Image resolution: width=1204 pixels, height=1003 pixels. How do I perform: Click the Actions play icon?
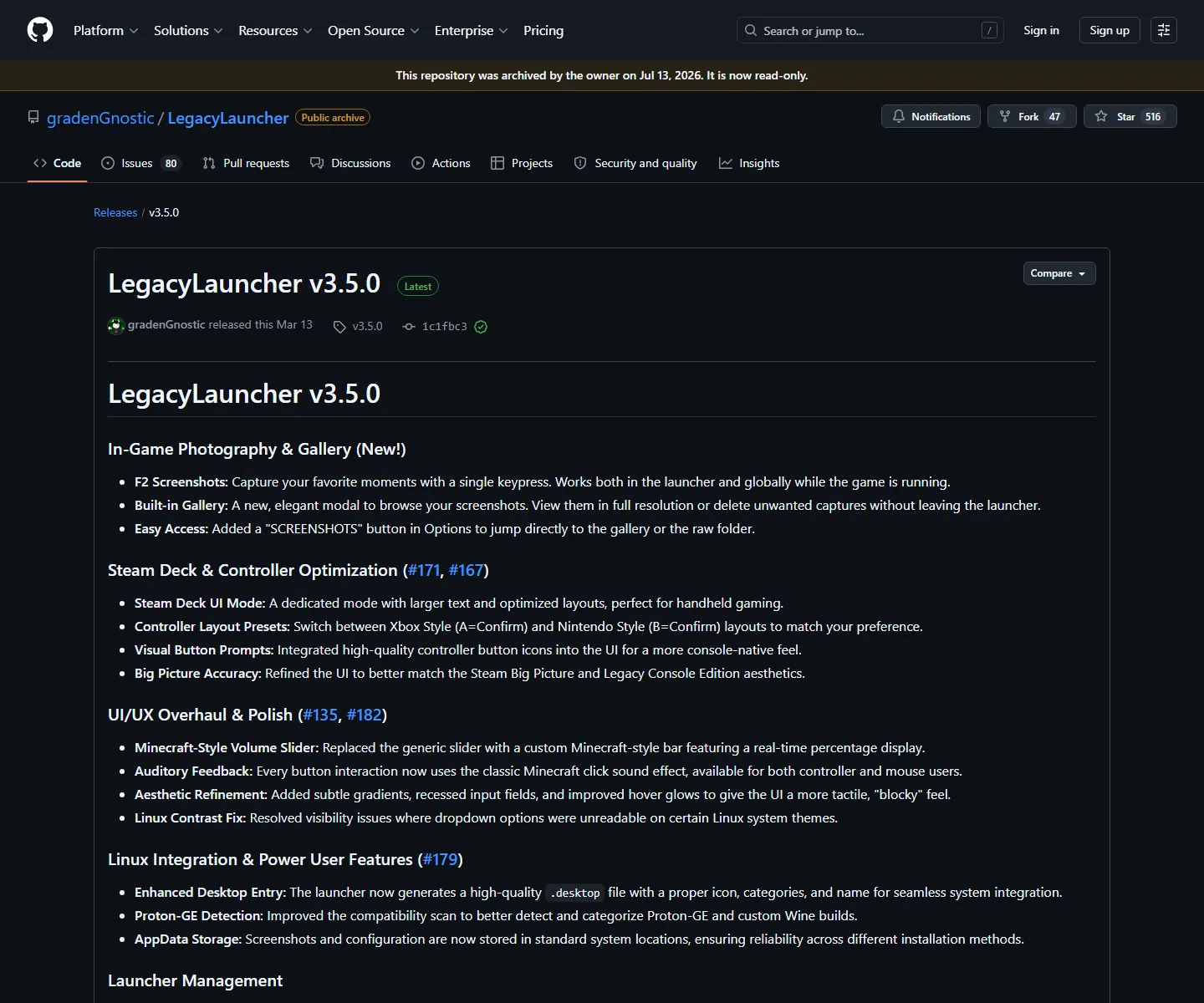pos(418,163)
